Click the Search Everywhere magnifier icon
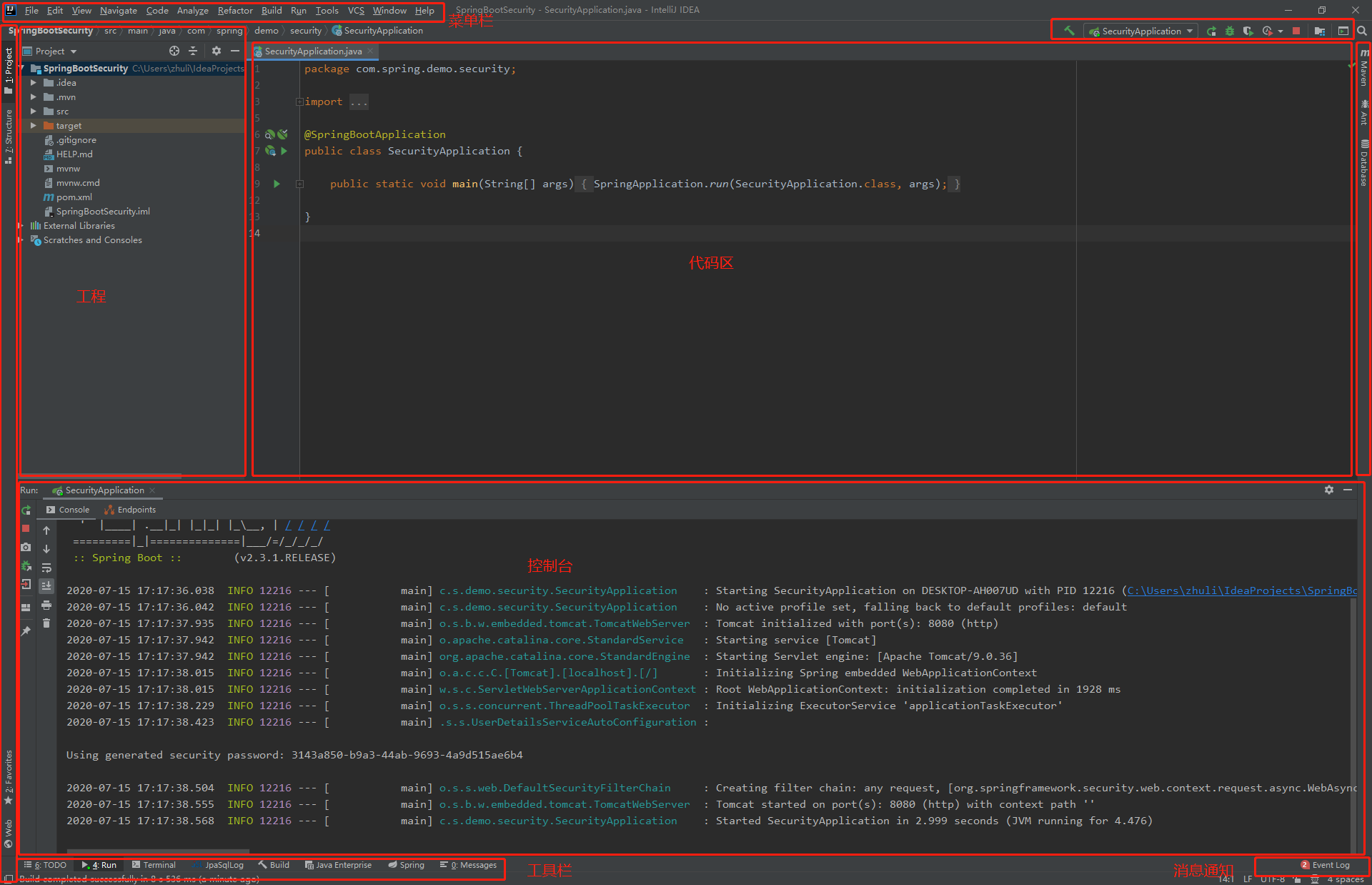 coord(1362,31)
